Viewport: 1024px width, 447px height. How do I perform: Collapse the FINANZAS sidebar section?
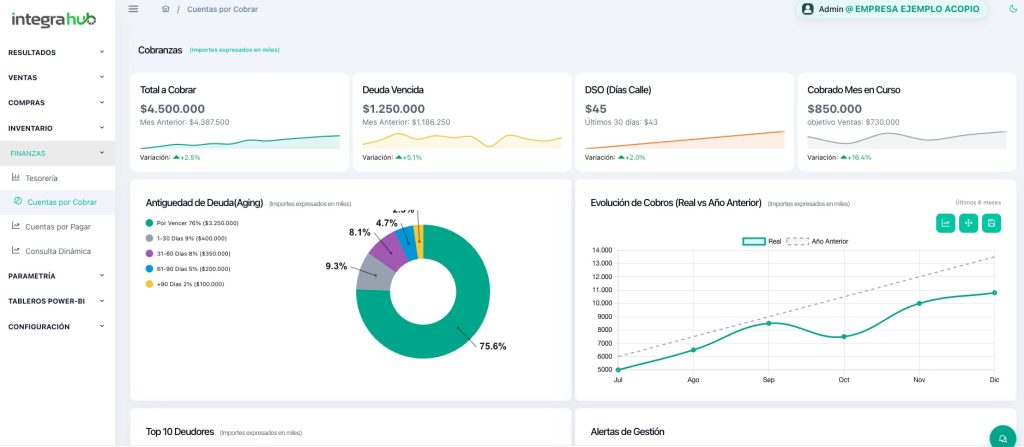click(x=56, y=153)
